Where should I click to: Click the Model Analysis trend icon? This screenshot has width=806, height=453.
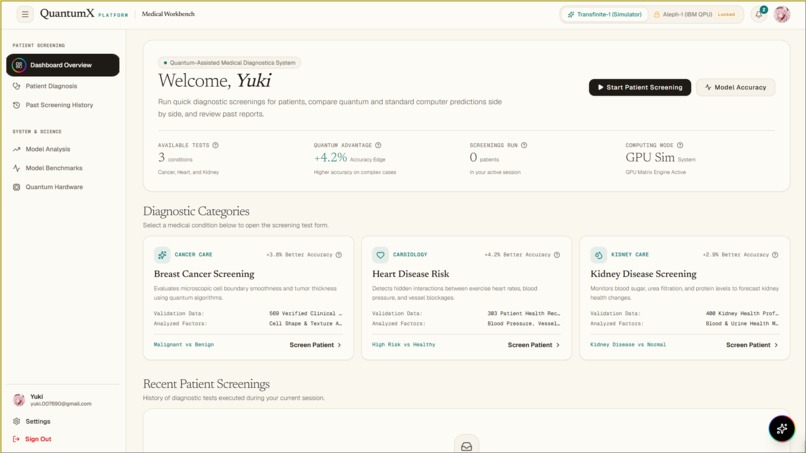click(x=16, y=149)
